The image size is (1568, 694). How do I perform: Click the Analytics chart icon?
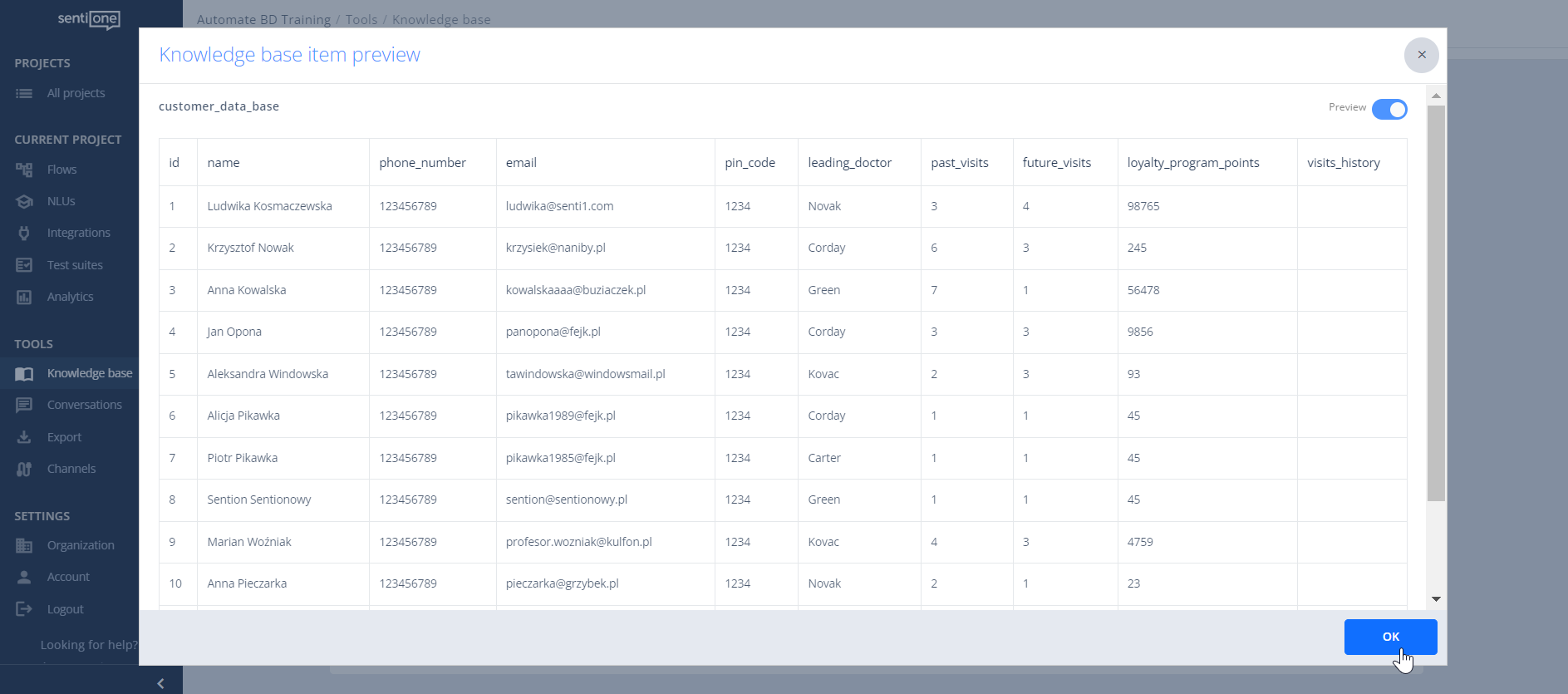coord(24,297)
